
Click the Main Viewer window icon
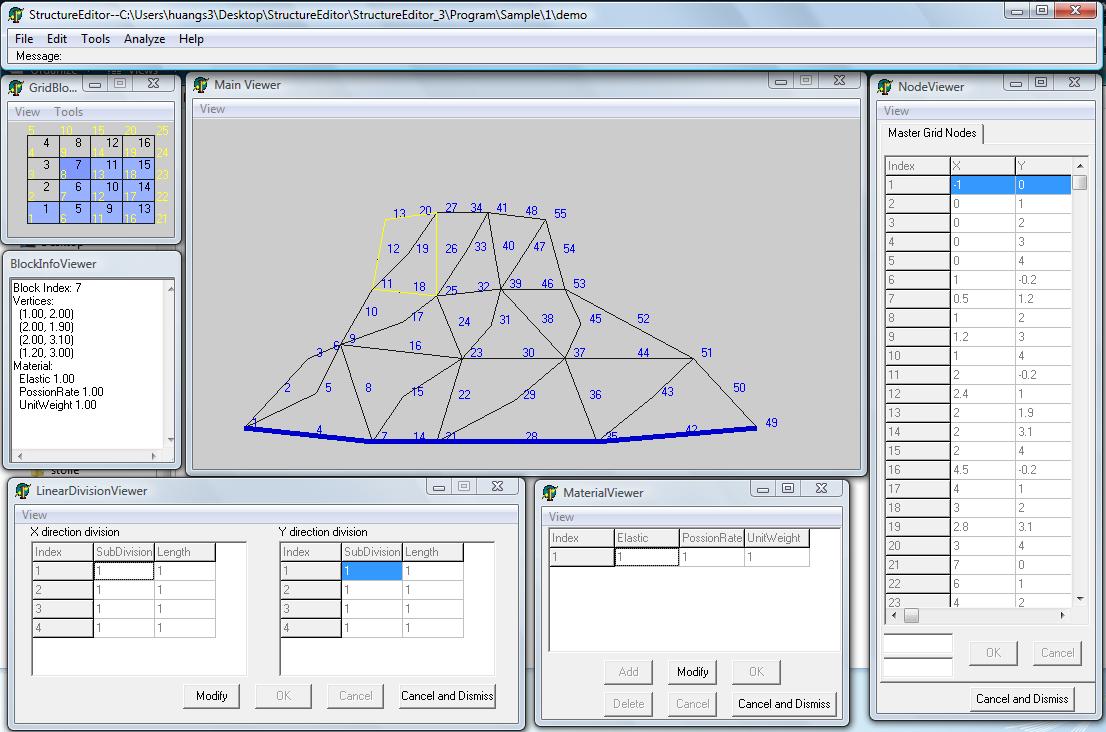click(200, 85)
